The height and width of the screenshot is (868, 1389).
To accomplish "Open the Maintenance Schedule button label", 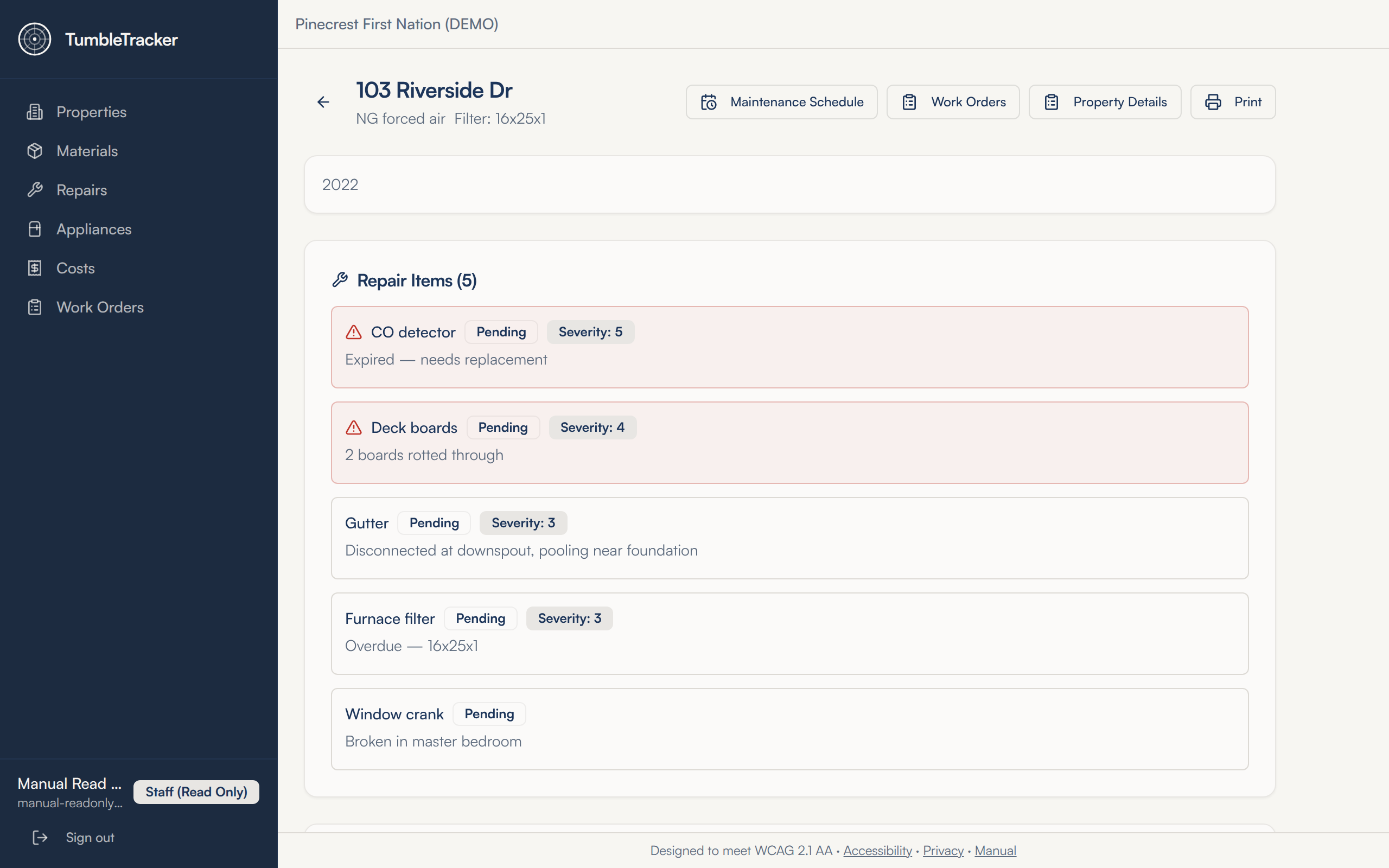I will click(x=797, y=102).
